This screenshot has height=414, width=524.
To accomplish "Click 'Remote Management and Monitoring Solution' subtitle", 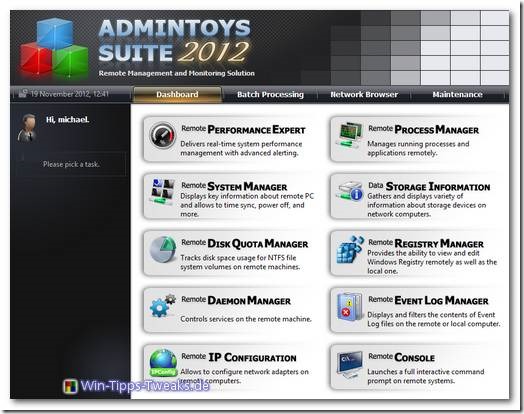I will tap(176, 73).
